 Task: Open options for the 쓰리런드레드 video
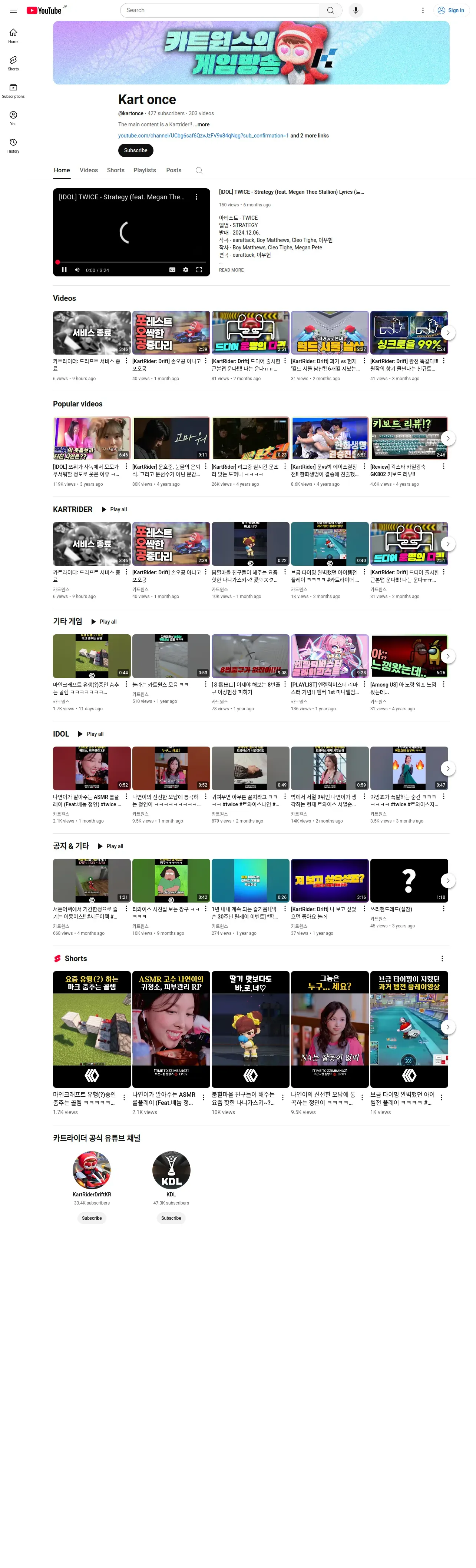[443, 909]
